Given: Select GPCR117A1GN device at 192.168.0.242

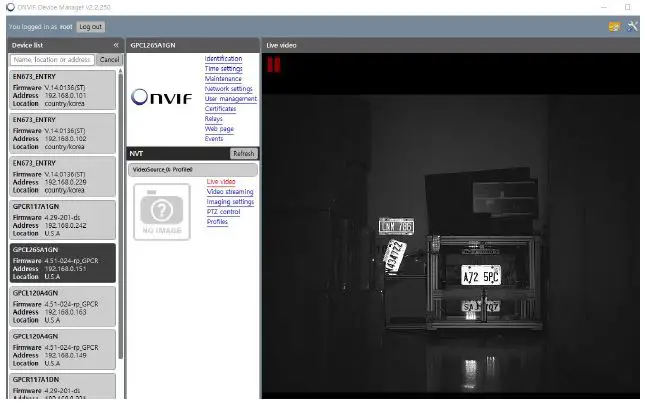Looking at the screenshot, I should click(x=63, y=220).
